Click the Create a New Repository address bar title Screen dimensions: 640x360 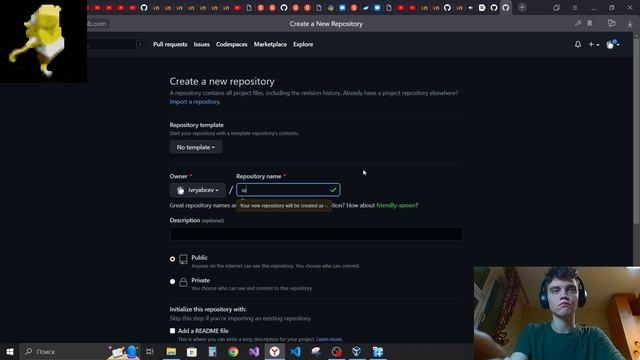326,24
